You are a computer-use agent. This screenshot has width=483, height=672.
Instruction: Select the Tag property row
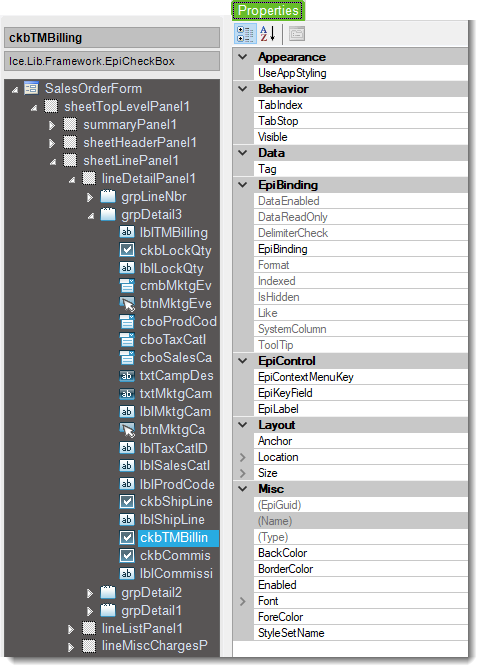point(360,169)
